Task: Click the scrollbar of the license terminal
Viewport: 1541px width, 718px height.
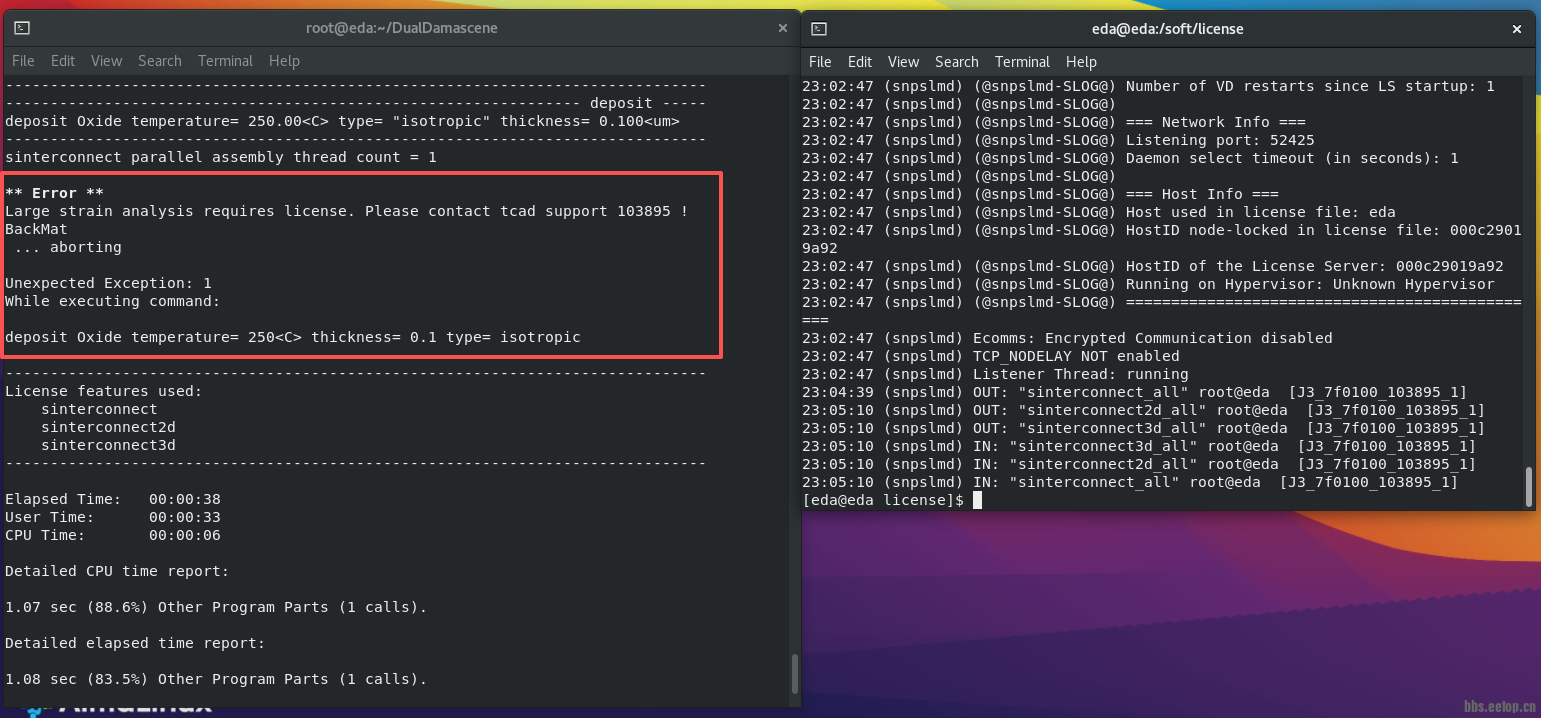Action: 1528,486
